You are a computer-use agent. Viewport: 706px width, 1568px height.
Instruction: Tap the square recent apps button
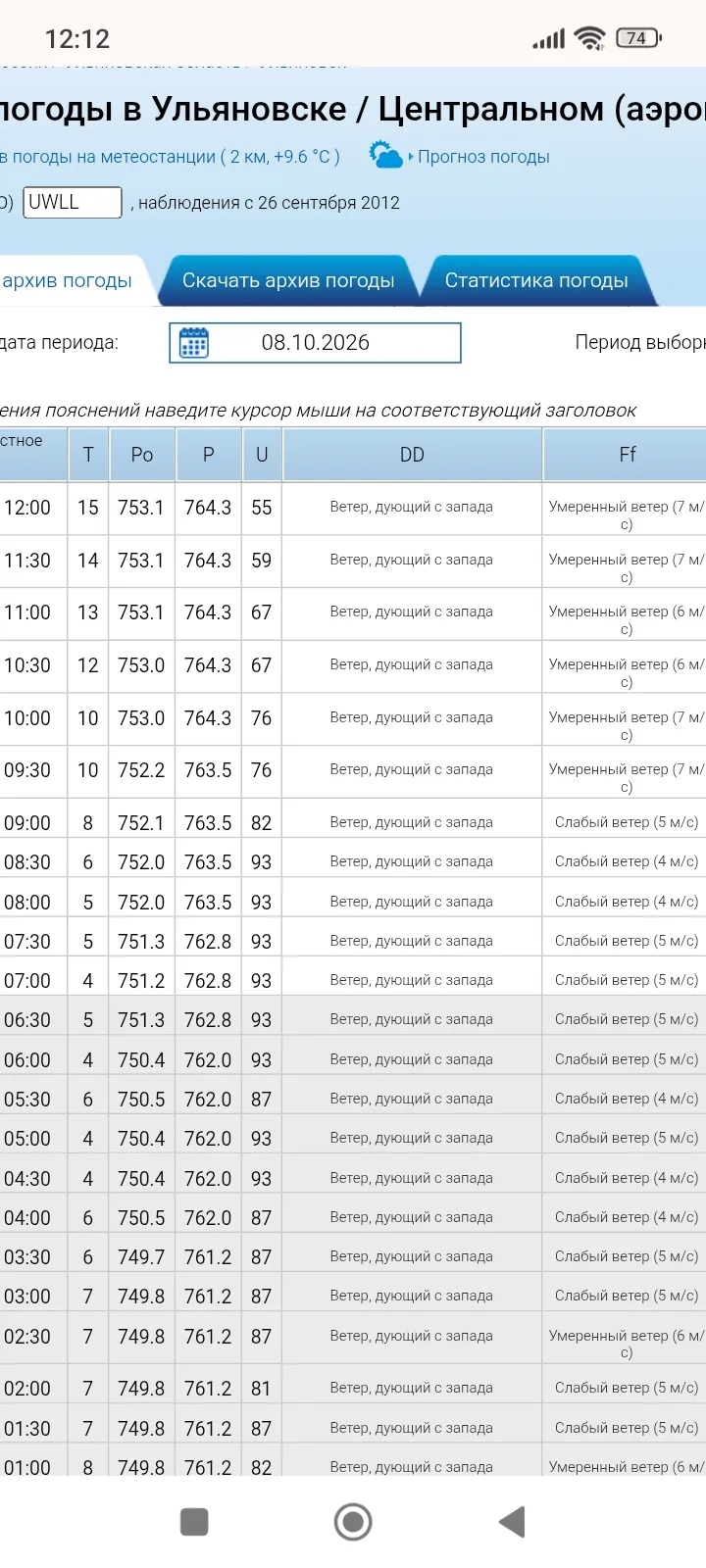tap(194, 1522)
